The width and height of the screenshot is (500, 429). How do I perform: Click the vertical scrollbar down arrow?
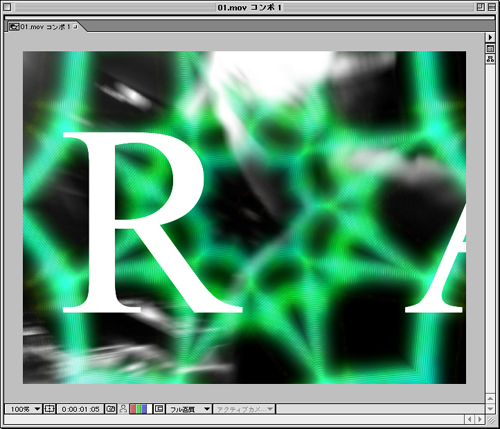point(490,408)
